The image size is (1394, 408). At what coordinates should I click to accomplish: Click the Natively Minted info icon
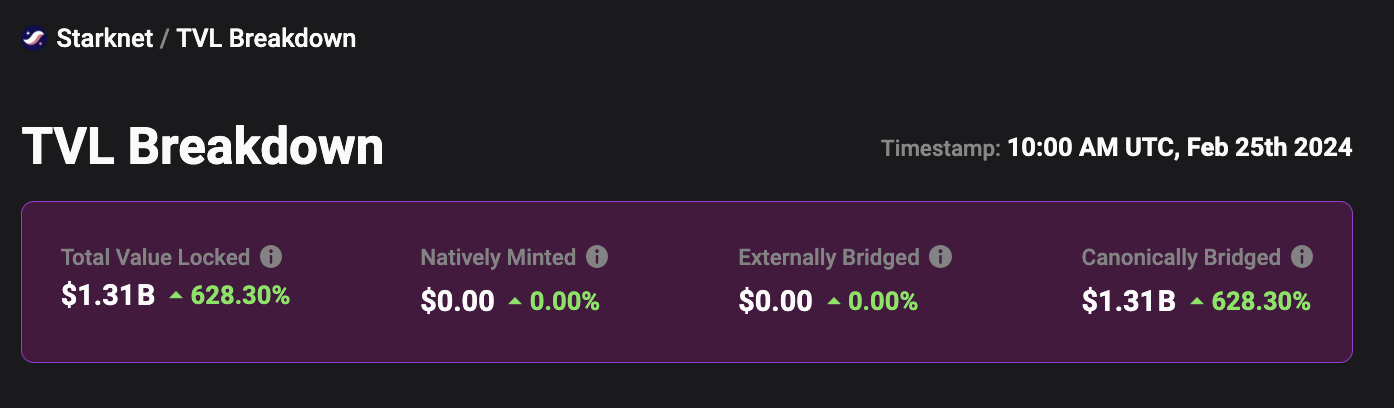597,257
